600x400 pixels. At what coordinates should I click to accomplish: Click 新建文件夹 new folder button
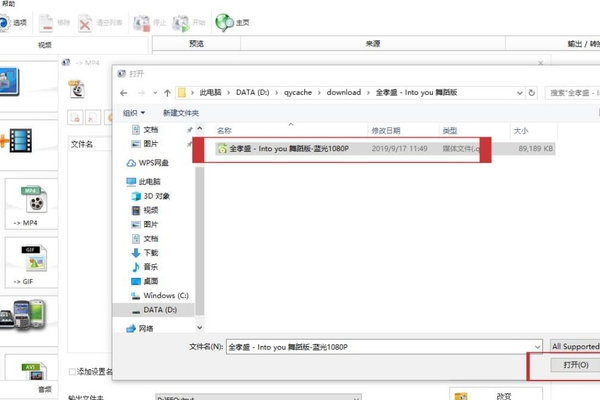[181, 113]
